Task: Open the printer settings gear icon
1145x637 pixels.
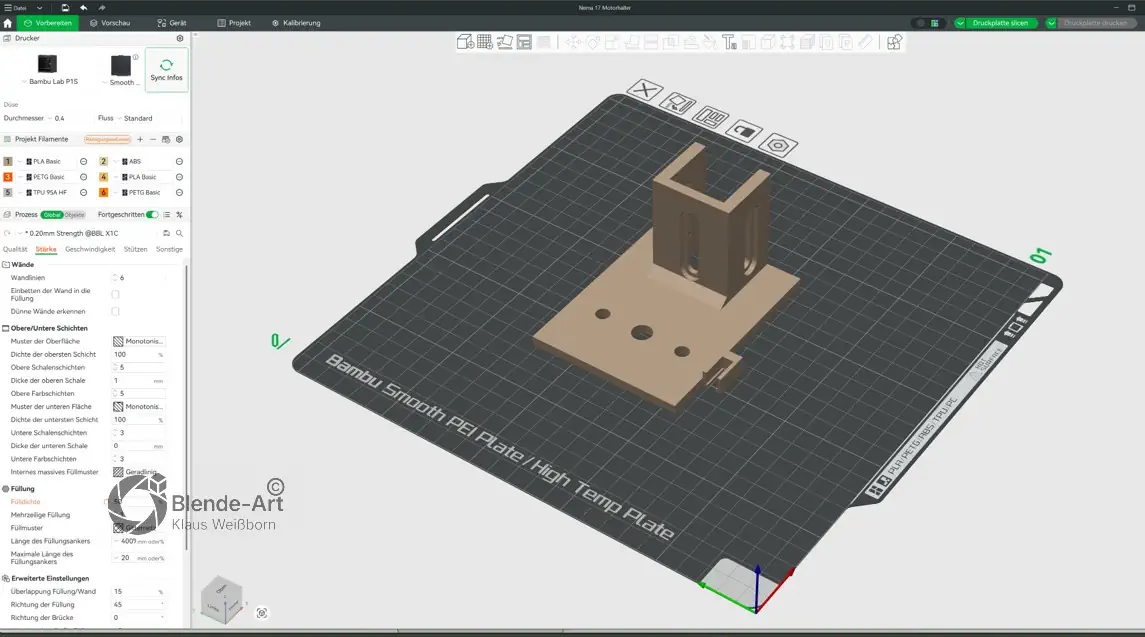Action: 180,38
